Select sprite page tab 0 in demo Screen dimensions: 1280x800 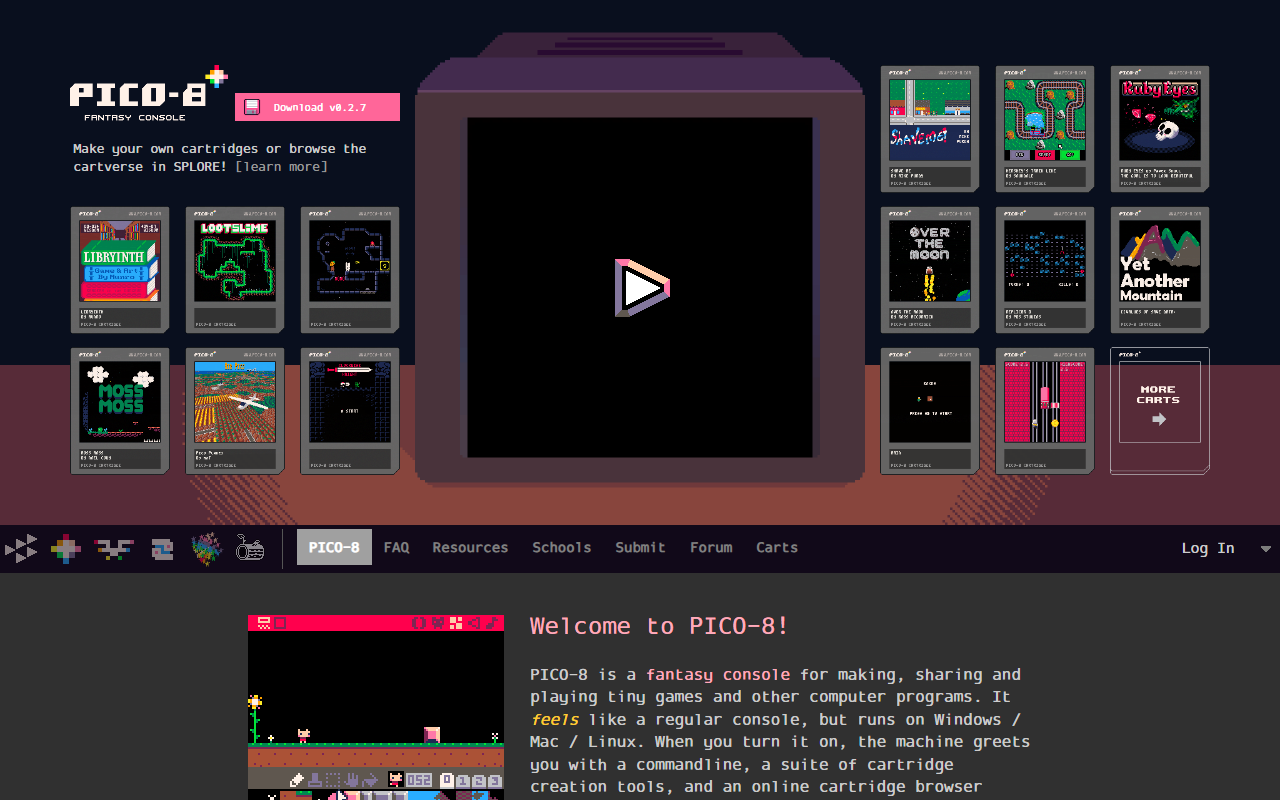447,780
